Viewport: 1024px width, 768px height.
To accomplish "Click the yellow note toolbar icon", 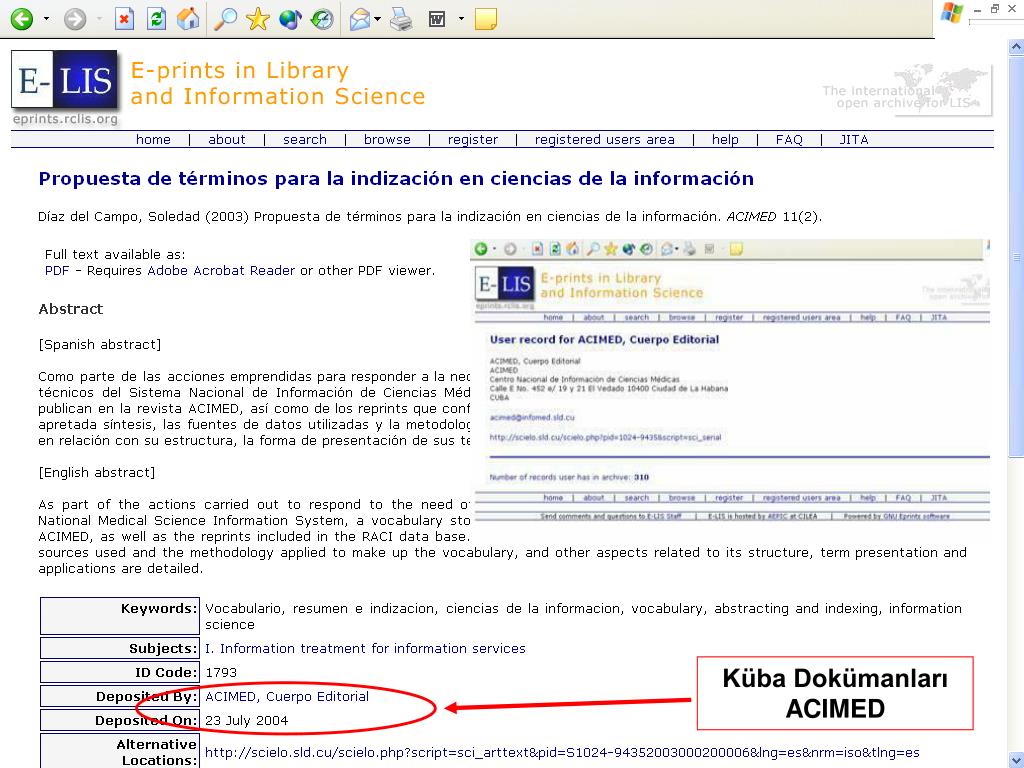I will (486, 19).
